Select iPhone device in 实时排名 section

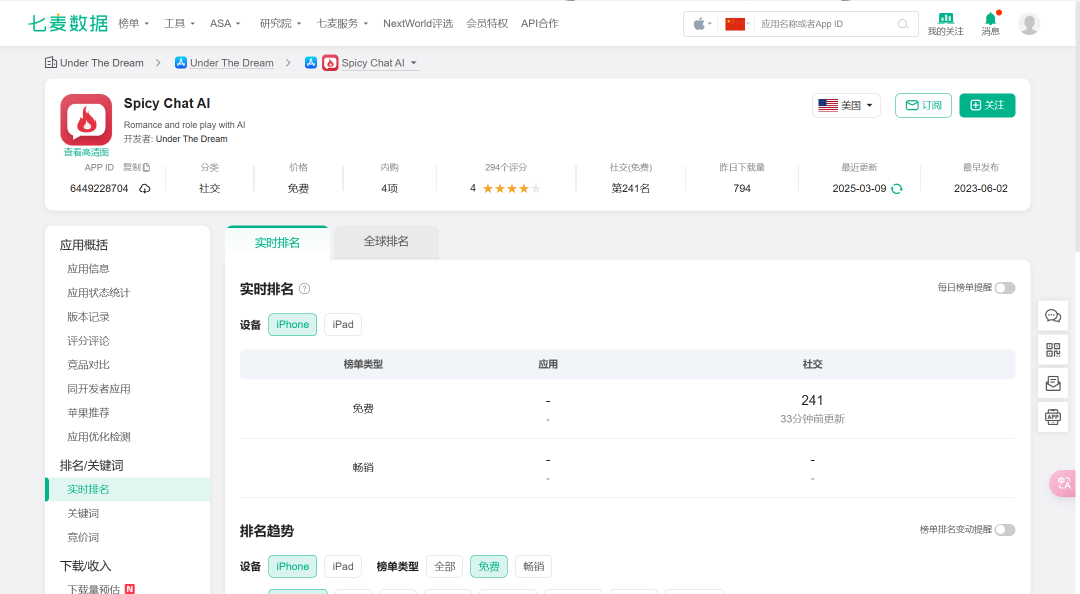click(x=293, y=325)
